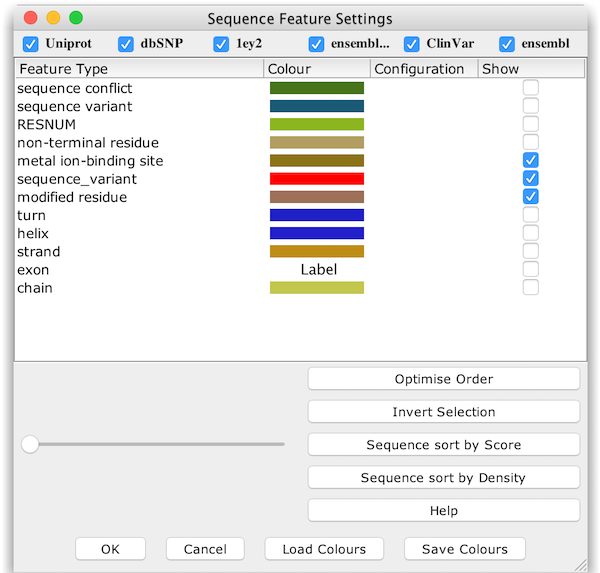Sort sequences by Density
The image size is (600, 573).
[x=443, y=478]
